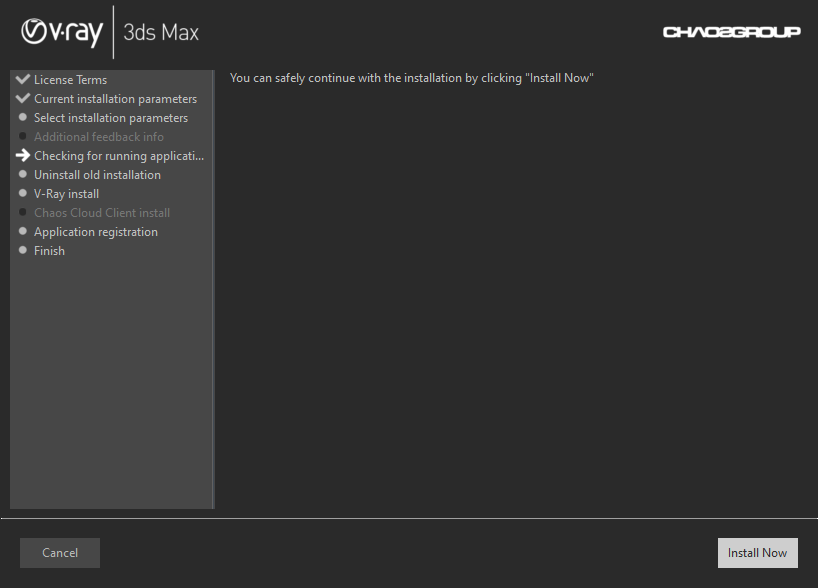Select the License Terms step
Viewport: 818px width, 588px height.
(71, 79)
